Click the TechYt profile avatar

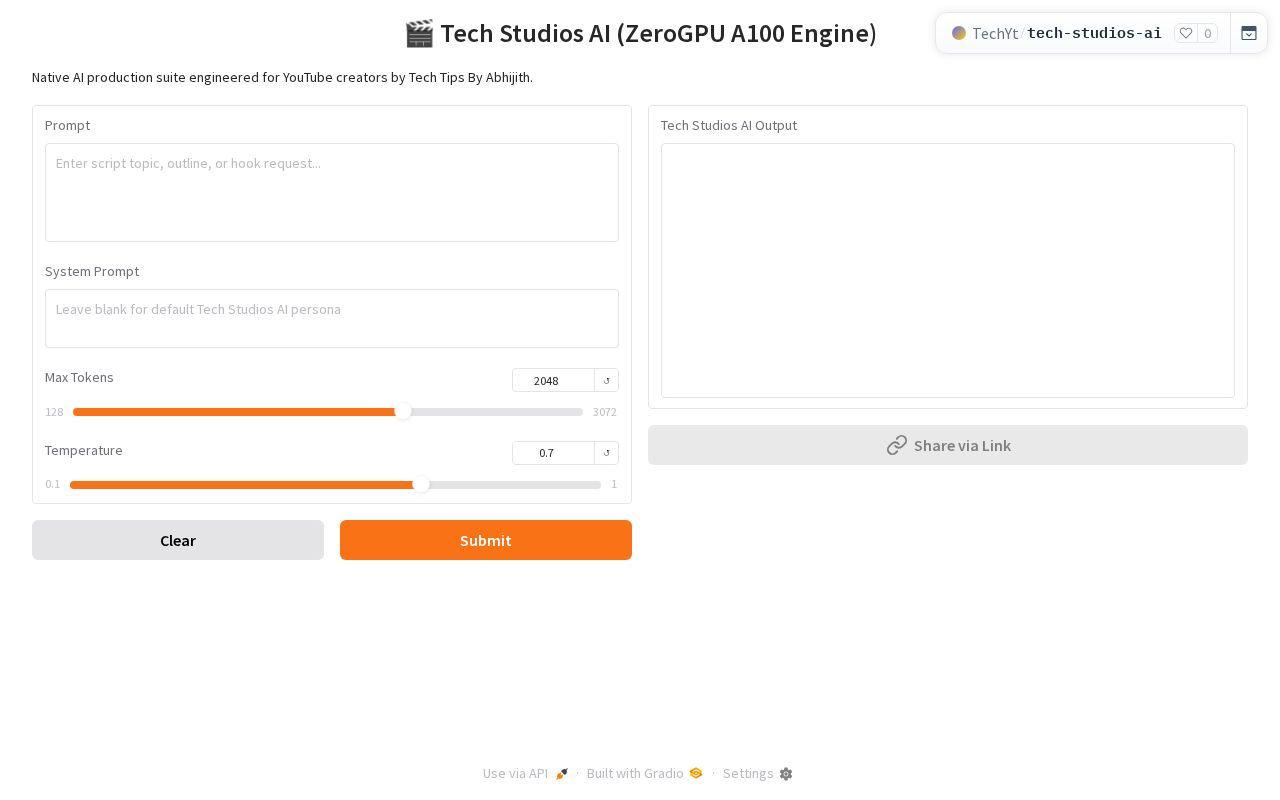[x=959, y=33]
